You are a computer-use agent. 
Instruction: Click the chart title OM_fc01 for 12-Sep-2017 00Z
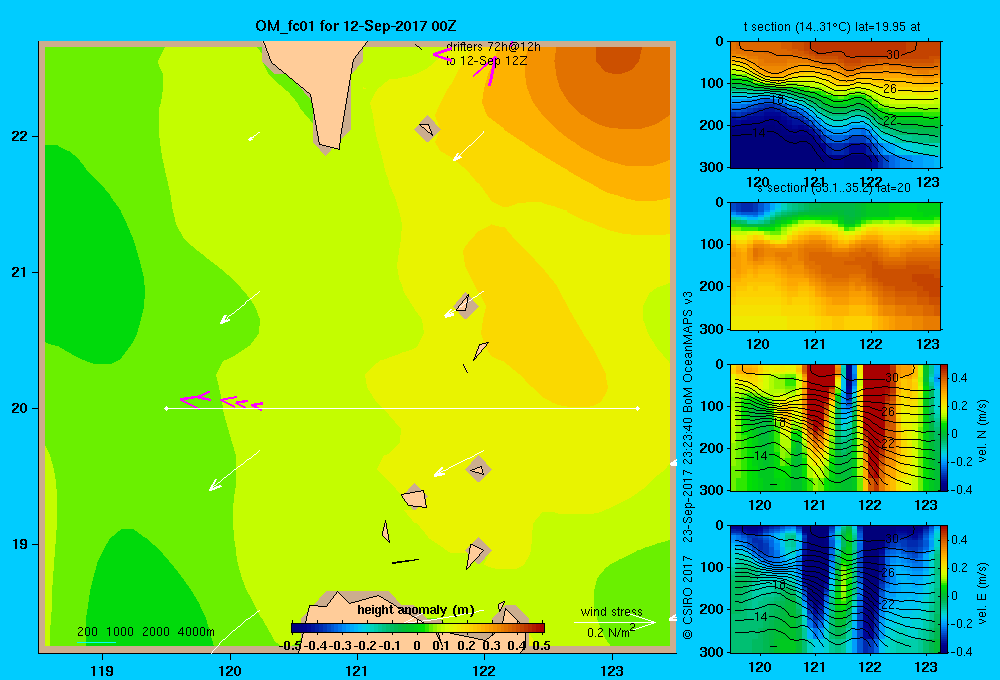[x=355, y=26]
